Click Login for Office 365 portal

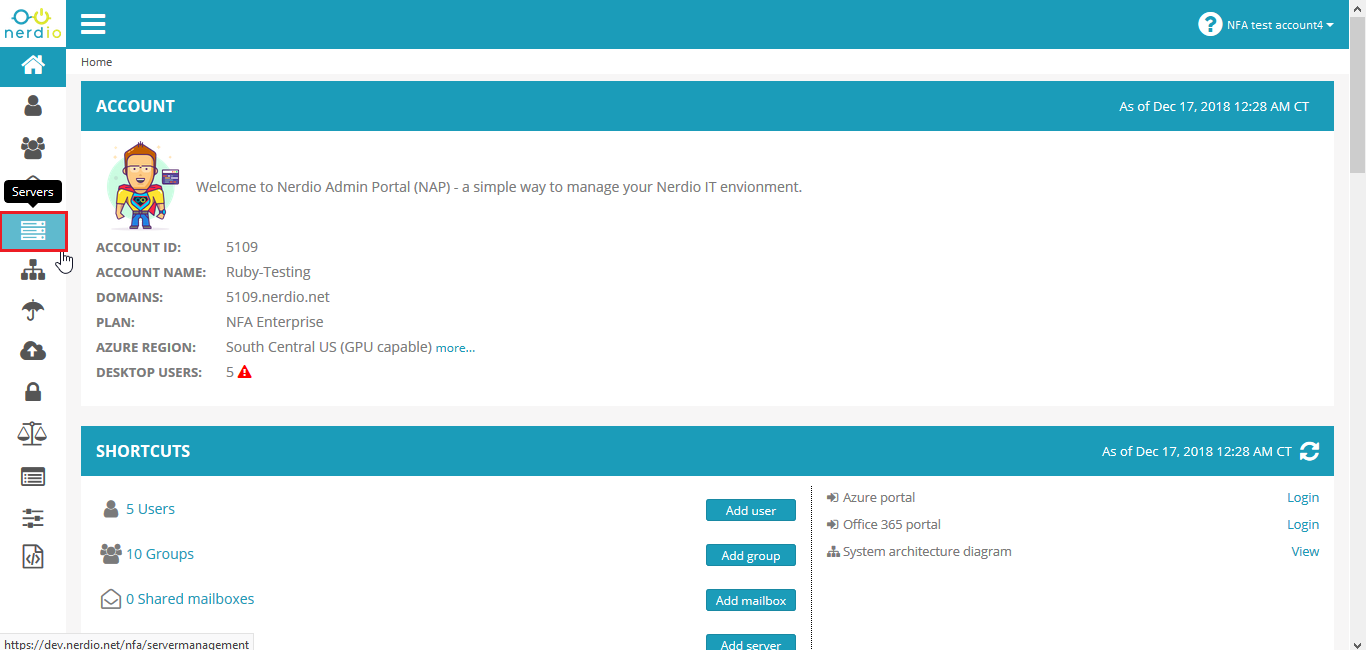[1303, 525]
